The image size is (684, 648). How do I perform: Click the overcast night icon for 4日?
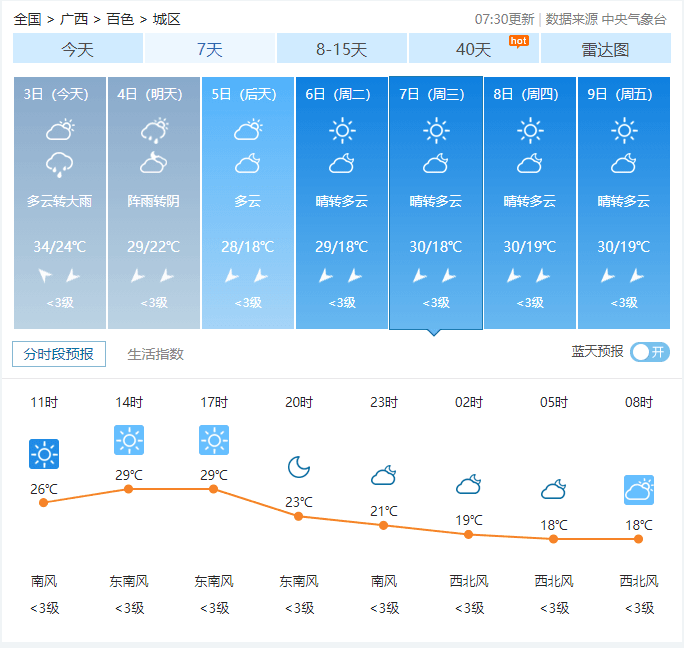click(154, 163)
